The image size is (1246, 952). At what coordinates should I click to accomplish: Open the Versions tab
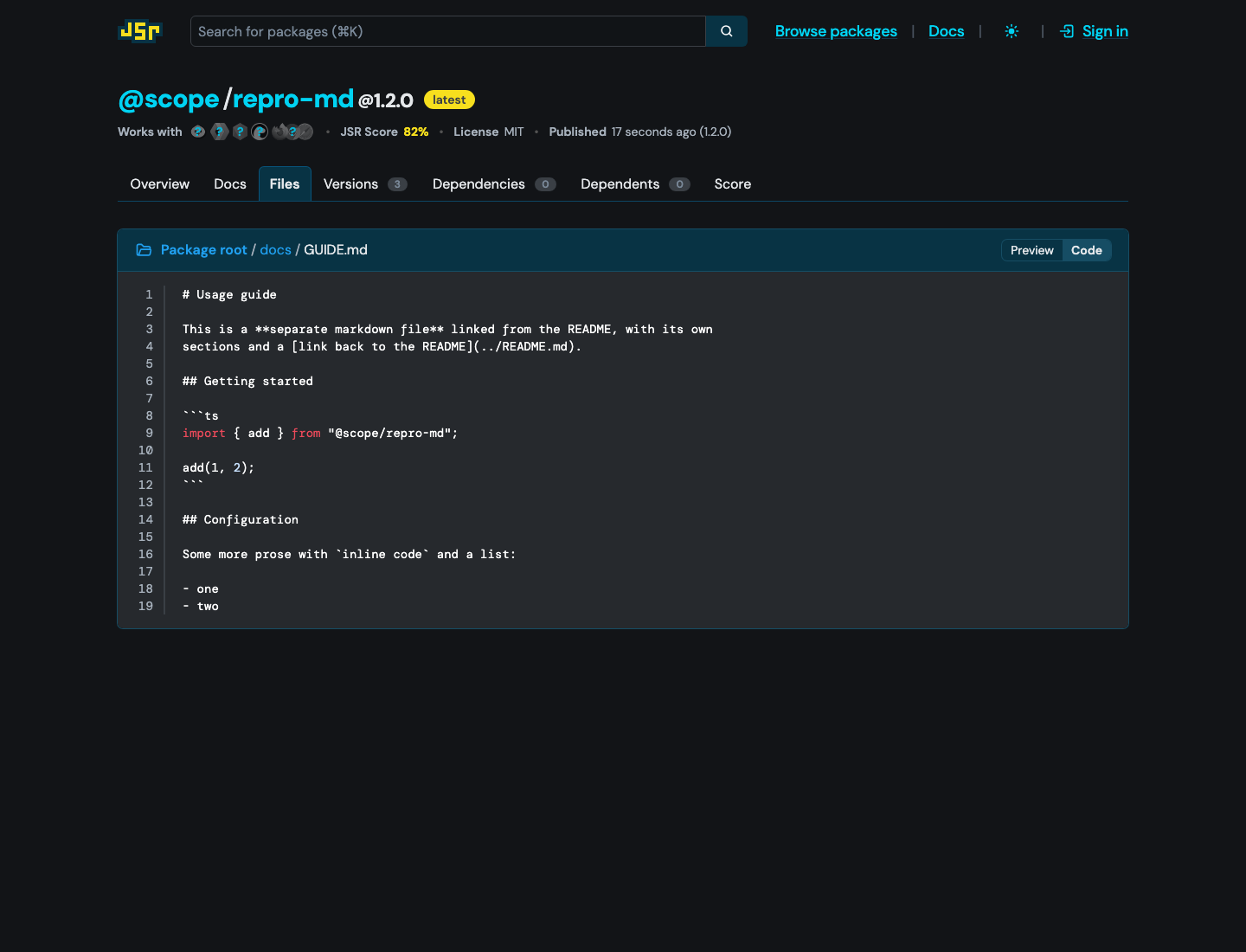pyautogui.click(x=365, y=184)
